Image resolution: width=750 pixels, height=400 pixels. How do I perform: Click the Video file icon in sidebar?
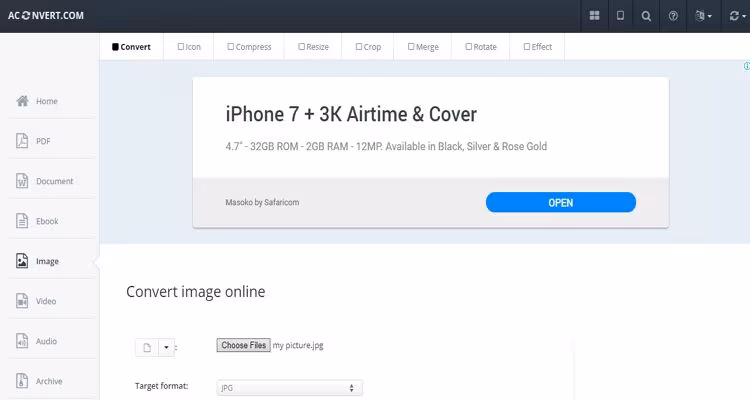(22, 301)
